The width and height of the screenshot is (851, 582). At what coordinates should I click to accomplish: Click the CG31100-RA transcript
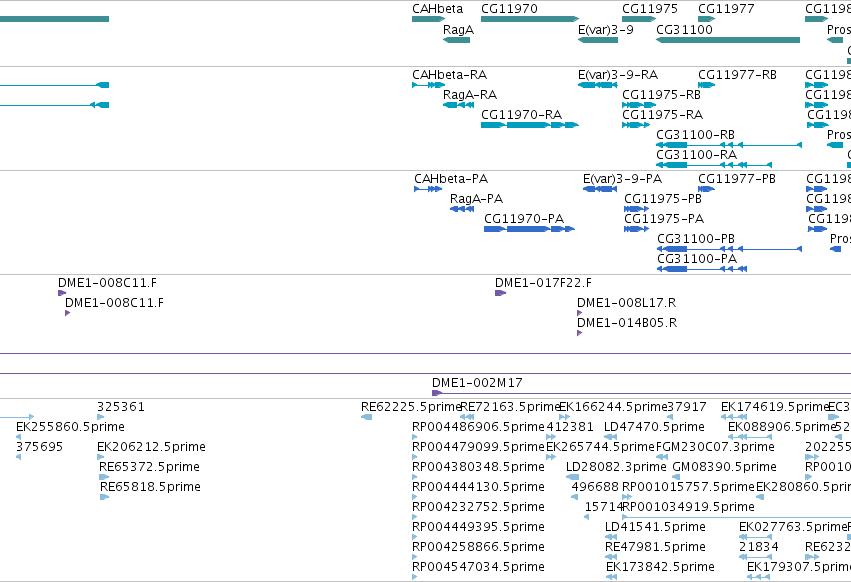tap(714, 165)
